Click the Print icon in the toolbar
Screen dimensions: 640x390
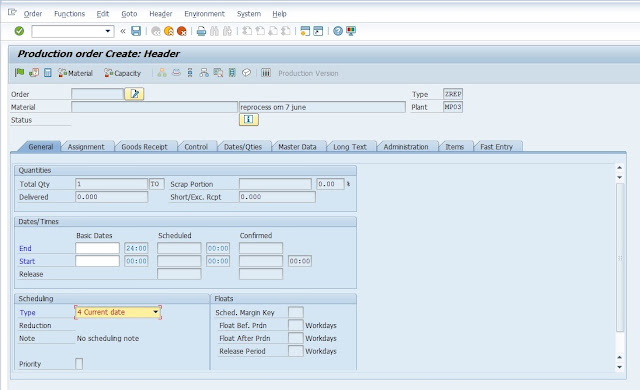pos(201,31)
